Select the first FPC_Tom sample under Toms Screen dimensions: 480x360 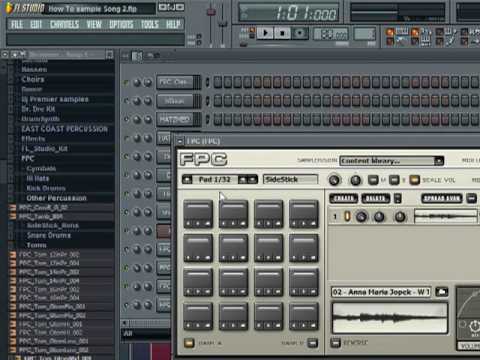(49, 255)
